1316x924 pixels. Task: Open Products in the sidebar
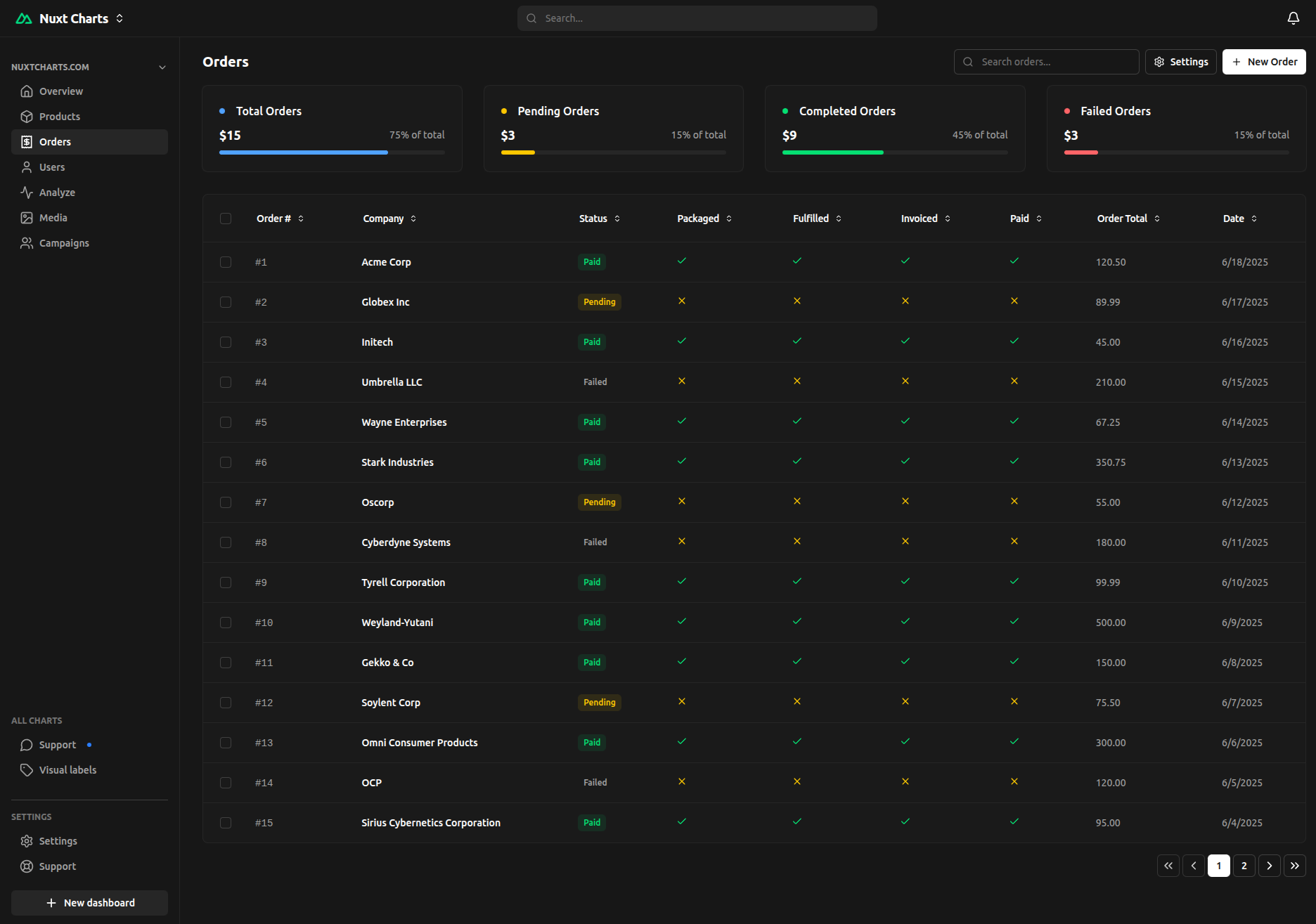60,117
